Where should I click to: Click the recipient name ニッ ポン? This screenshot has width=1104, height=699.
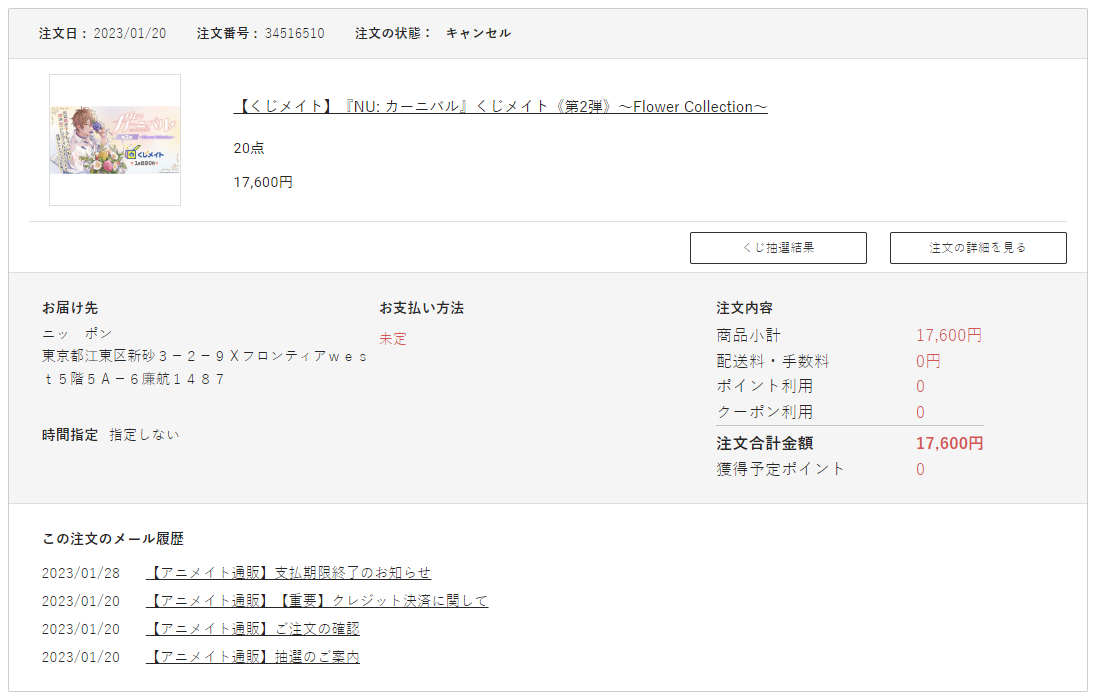pyautogui.click(x=77, y=334)
